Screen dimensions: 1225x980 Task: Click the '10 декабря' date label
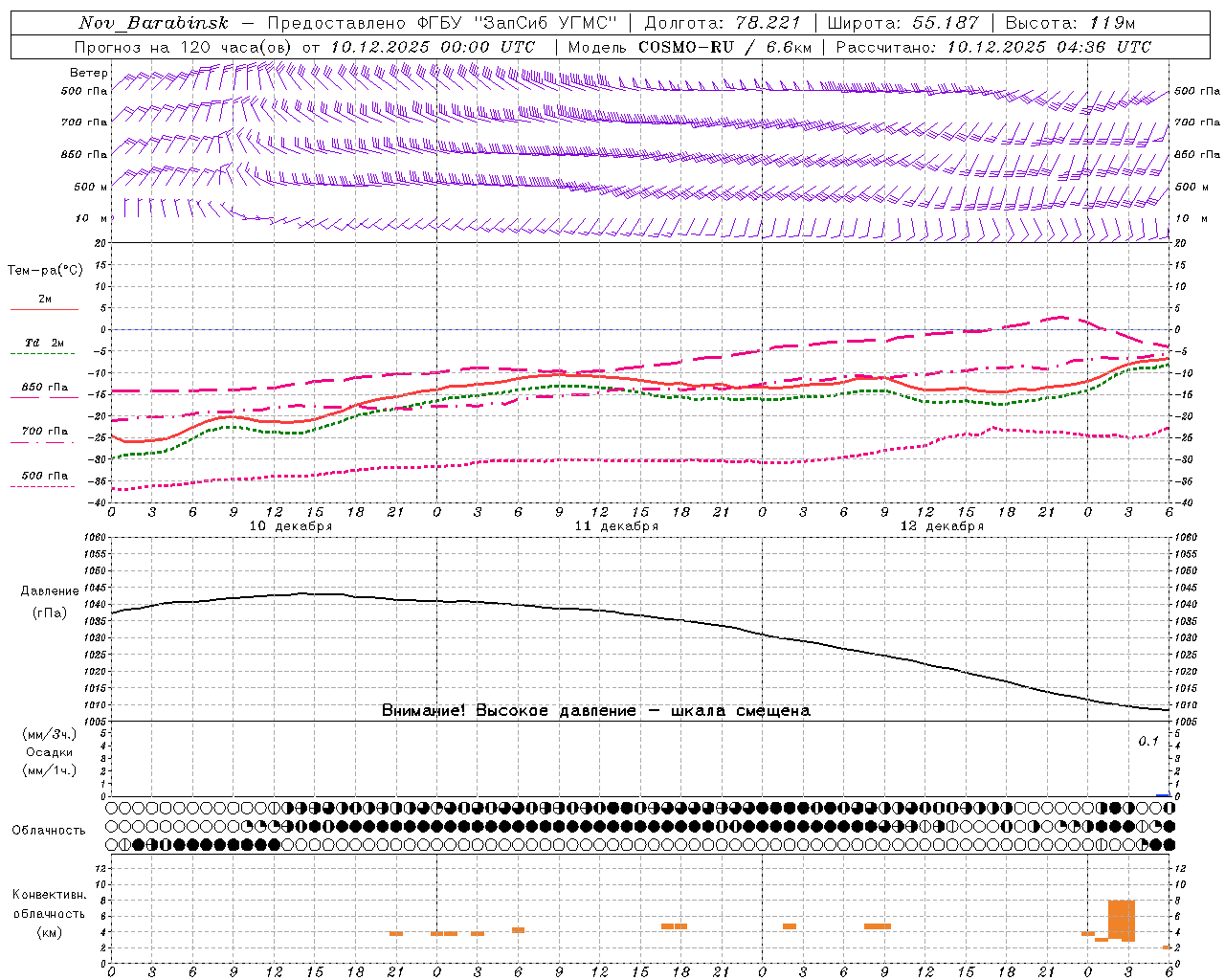tap(291, 526)
